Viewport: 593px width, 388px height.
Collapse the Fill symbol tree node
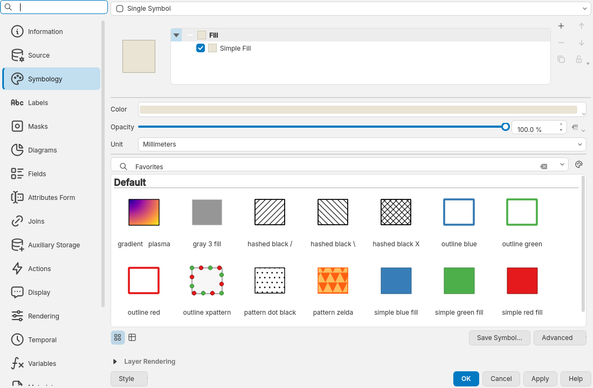pos(176,35)
